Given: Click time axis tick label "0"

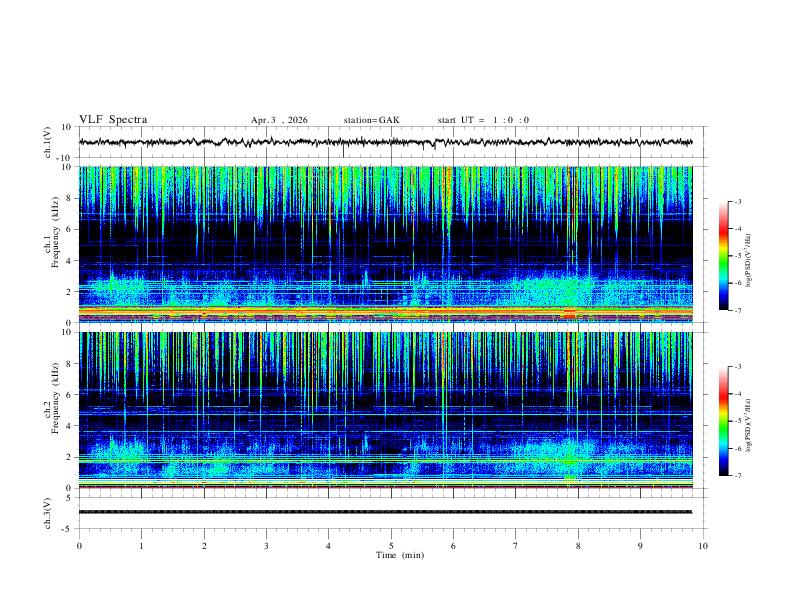Looking at the screenshot, I should (x=79, y=546).
